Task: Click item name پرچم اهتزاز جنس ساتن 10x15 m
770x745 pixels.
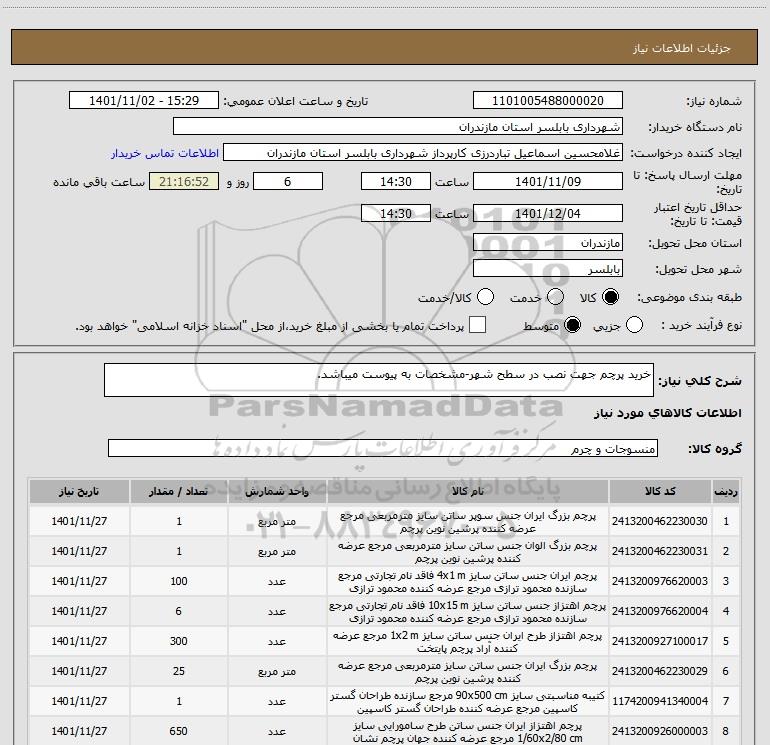Action: point(468,612)
